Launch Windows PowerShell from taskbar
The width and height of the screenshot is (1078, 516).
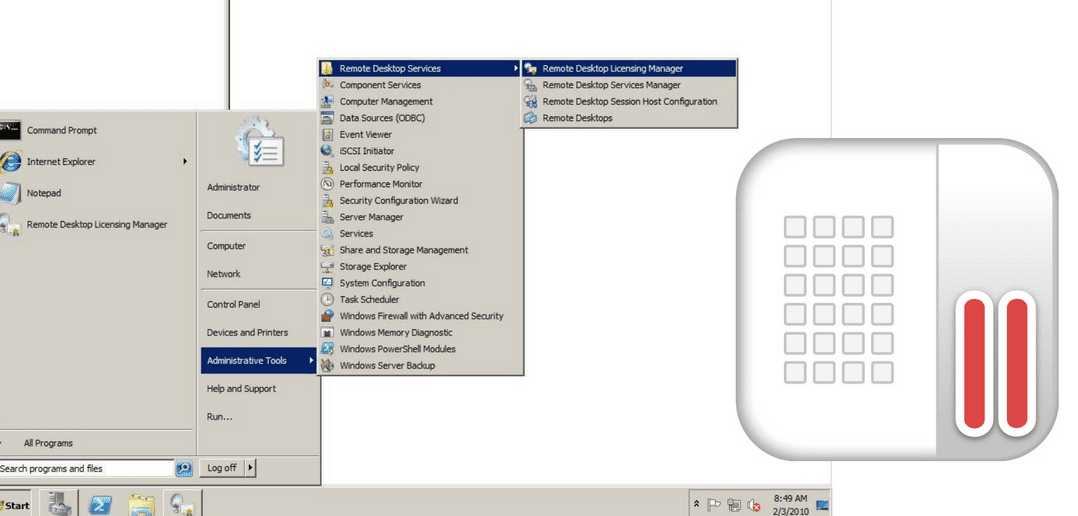point(100,504)
